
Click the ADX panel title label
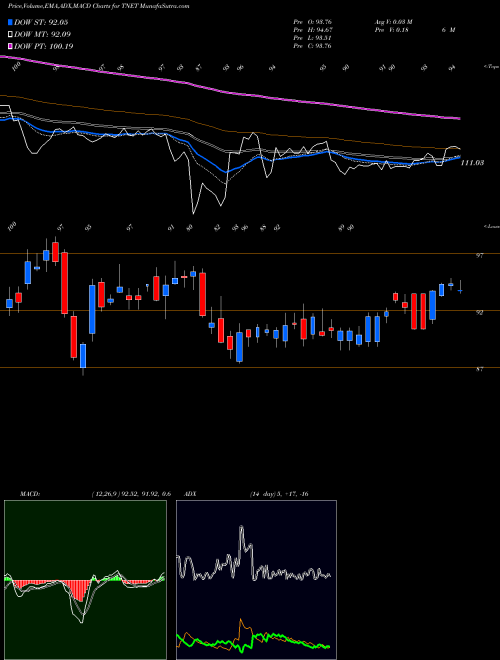click(x=190, y=494)
